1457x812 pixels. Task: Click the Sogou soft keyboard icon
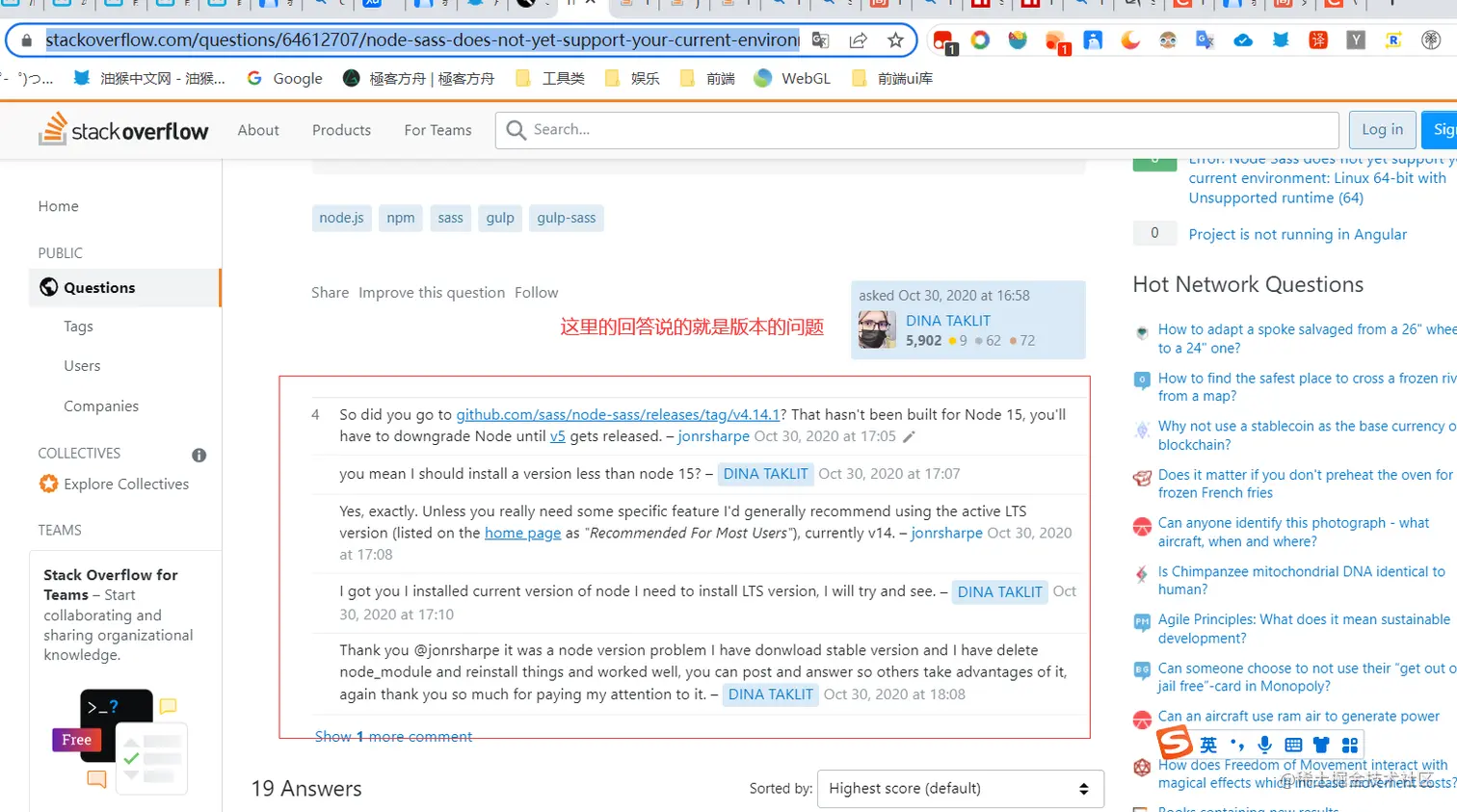[1293, 745]
